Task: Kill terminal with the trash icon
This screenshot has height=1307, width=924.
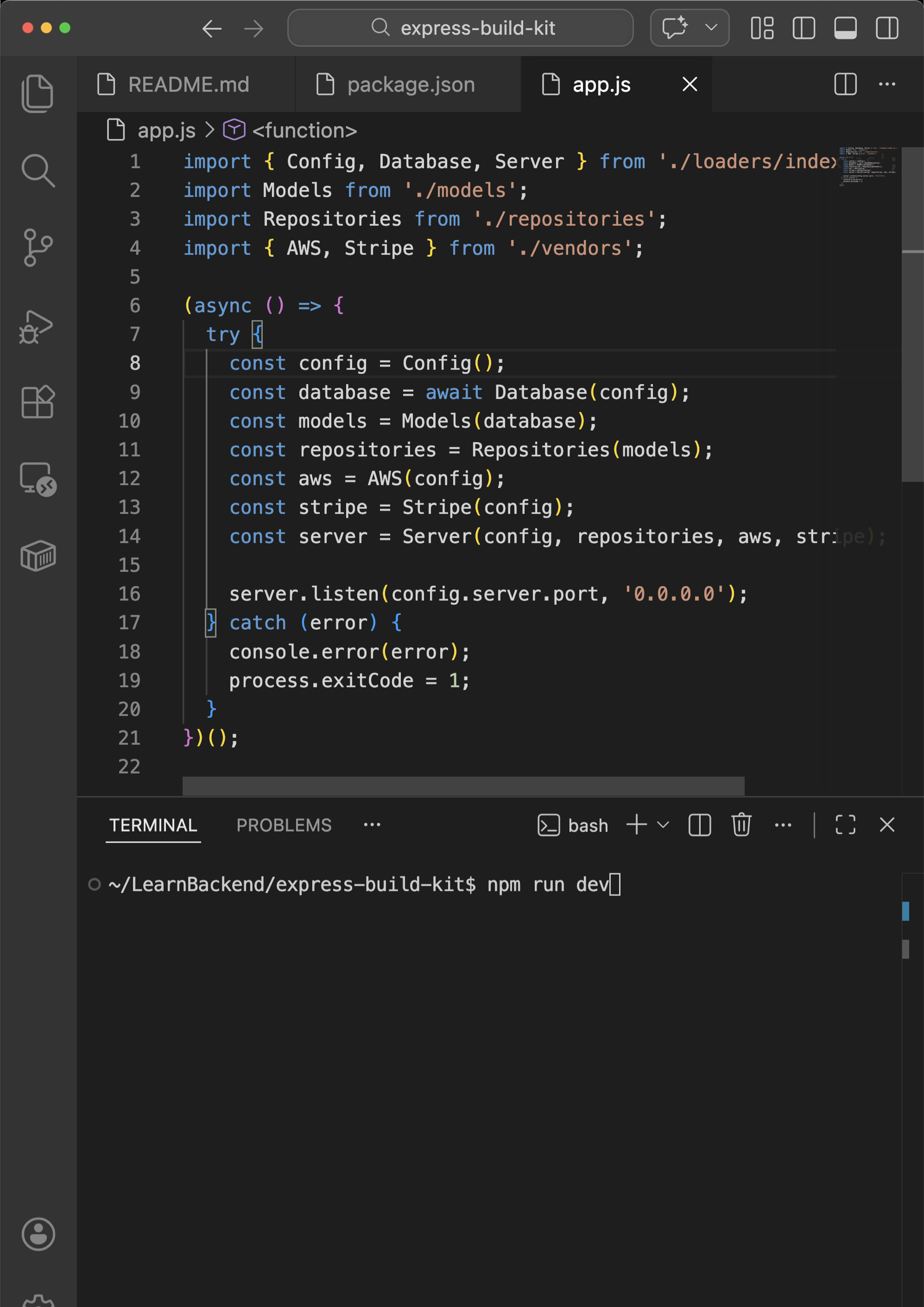Action: tap(741, 825)
